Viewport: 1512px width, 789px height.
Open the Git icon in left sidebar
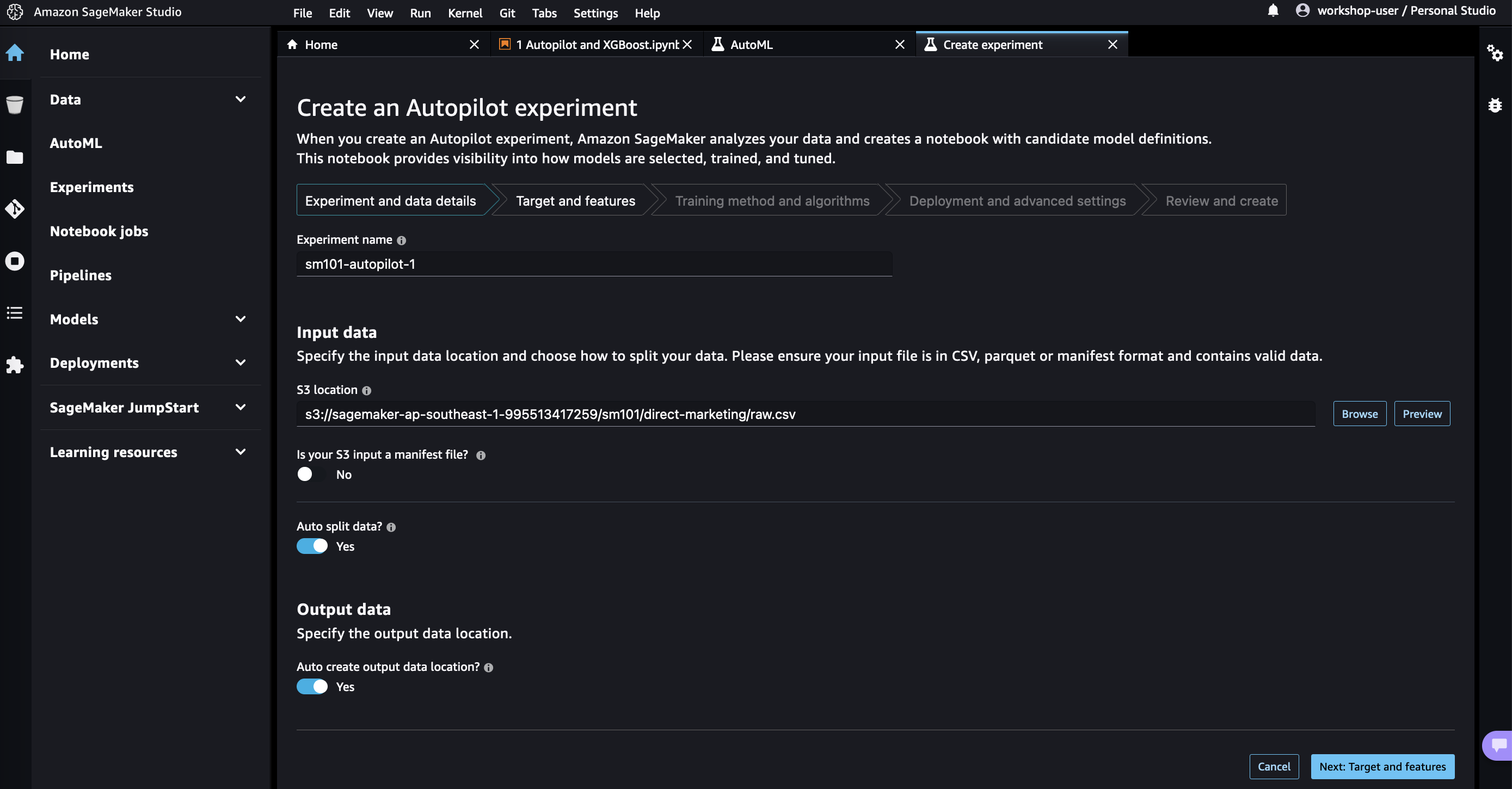tap(15, 209)
